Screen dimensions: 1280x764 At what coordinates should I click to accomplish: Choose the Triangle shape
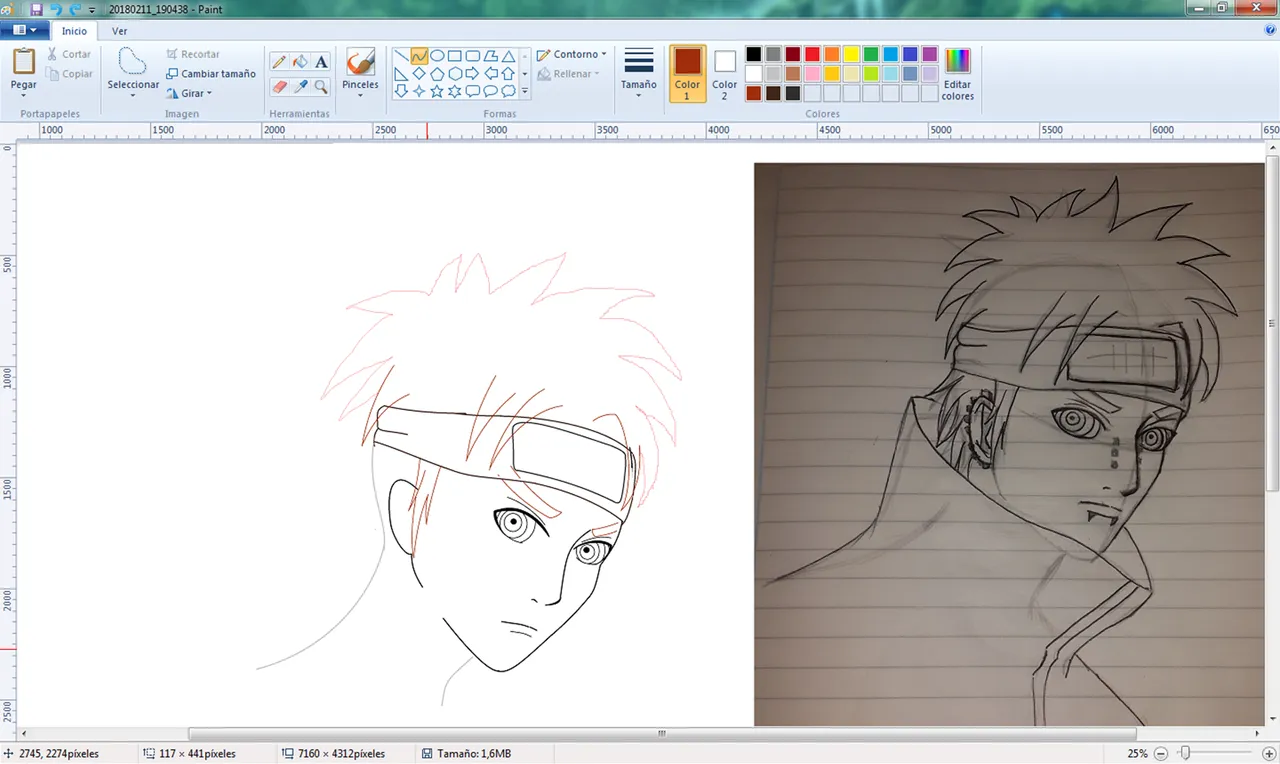(x=509, y=56)
